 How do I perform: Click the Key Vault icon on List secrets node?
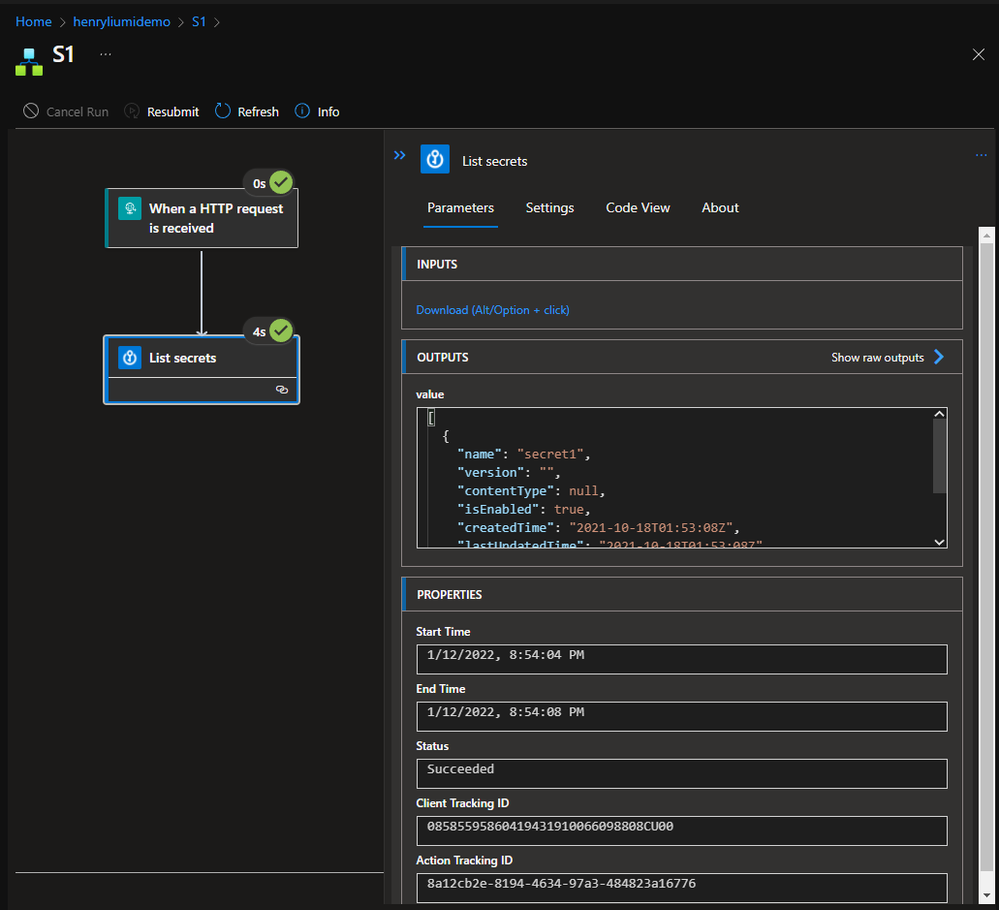pyautogui.click(x=129, y=358)
